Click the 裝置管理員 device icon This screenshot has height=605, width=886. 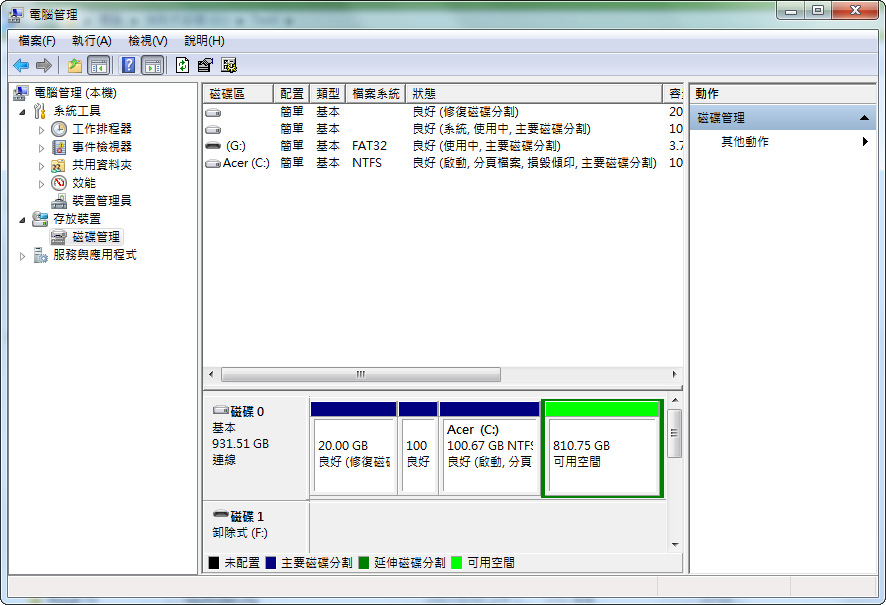pos(59,201)
